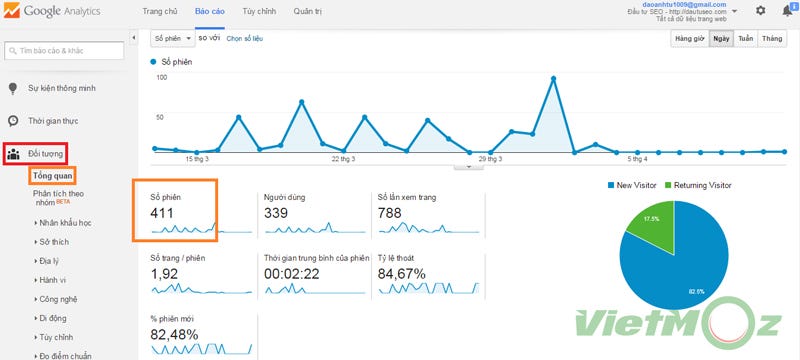The height and width of the screenshot is (360, 800).
Task: Click the Số lần xem trang 788 tile
Action: (x=429, y=214)
